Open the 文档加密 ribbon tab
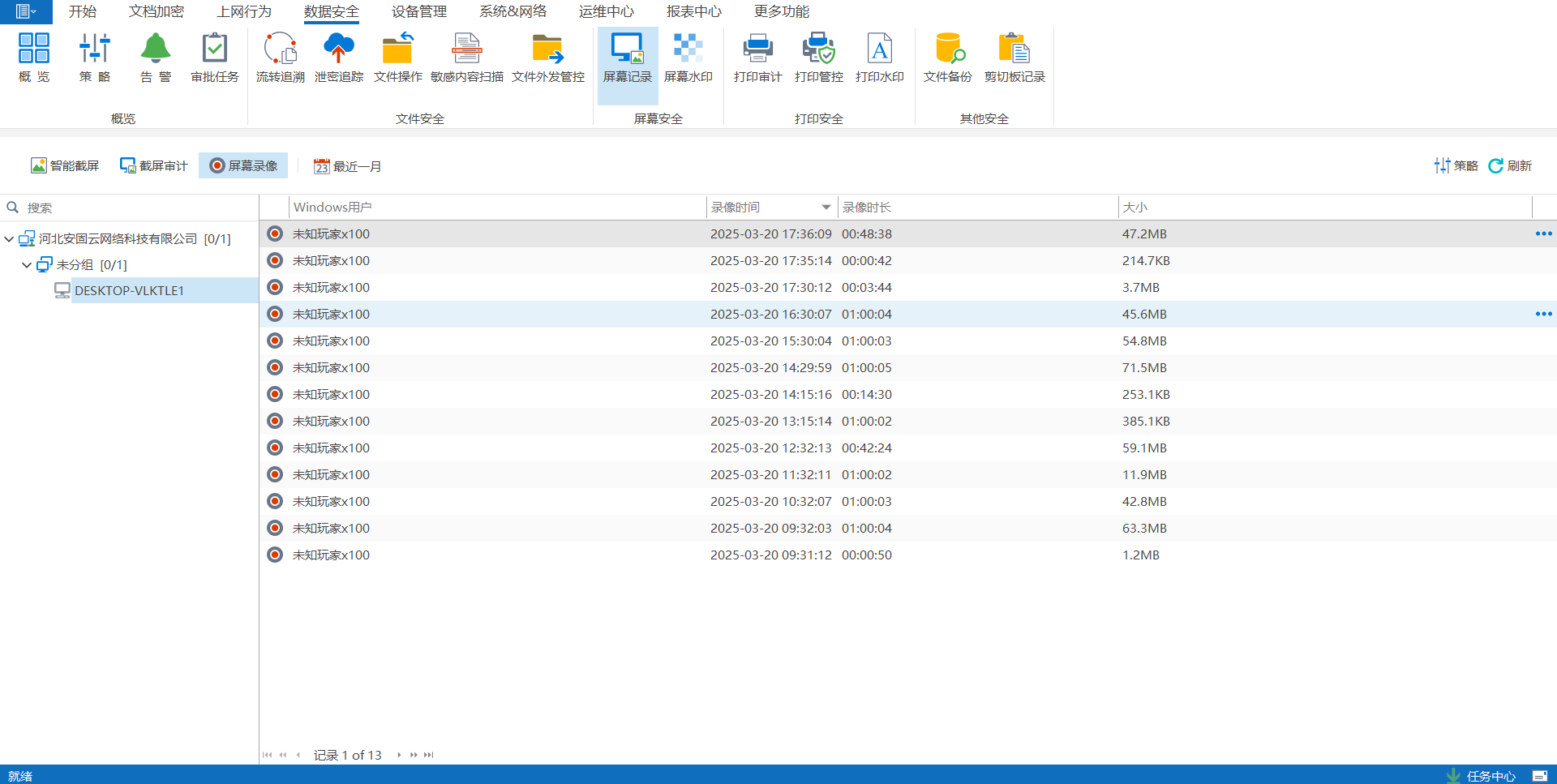This screenshot has height=784, width=1557. 157,11
